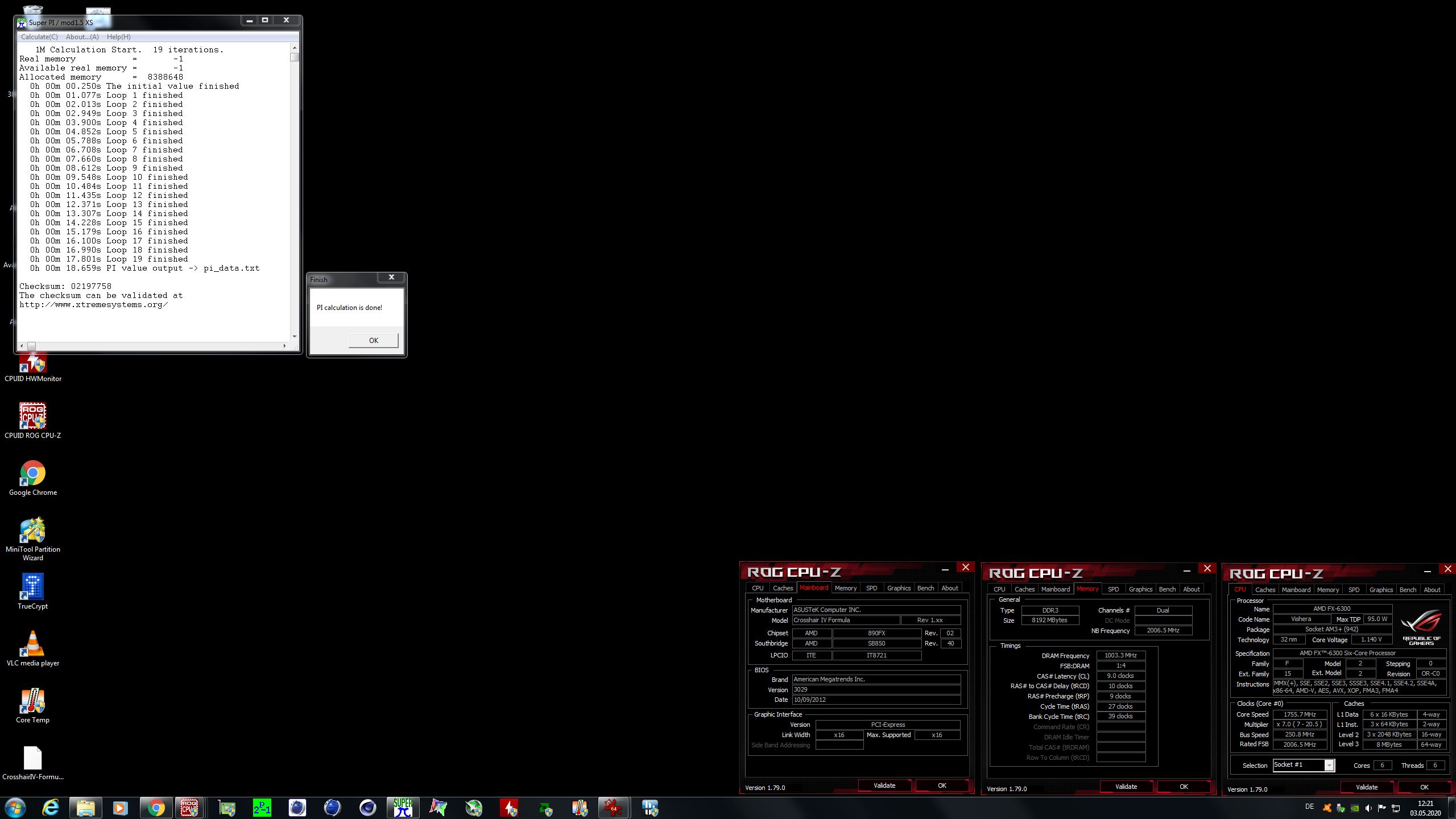Click the Super PI vertical scrollbar down arrow

295,337
